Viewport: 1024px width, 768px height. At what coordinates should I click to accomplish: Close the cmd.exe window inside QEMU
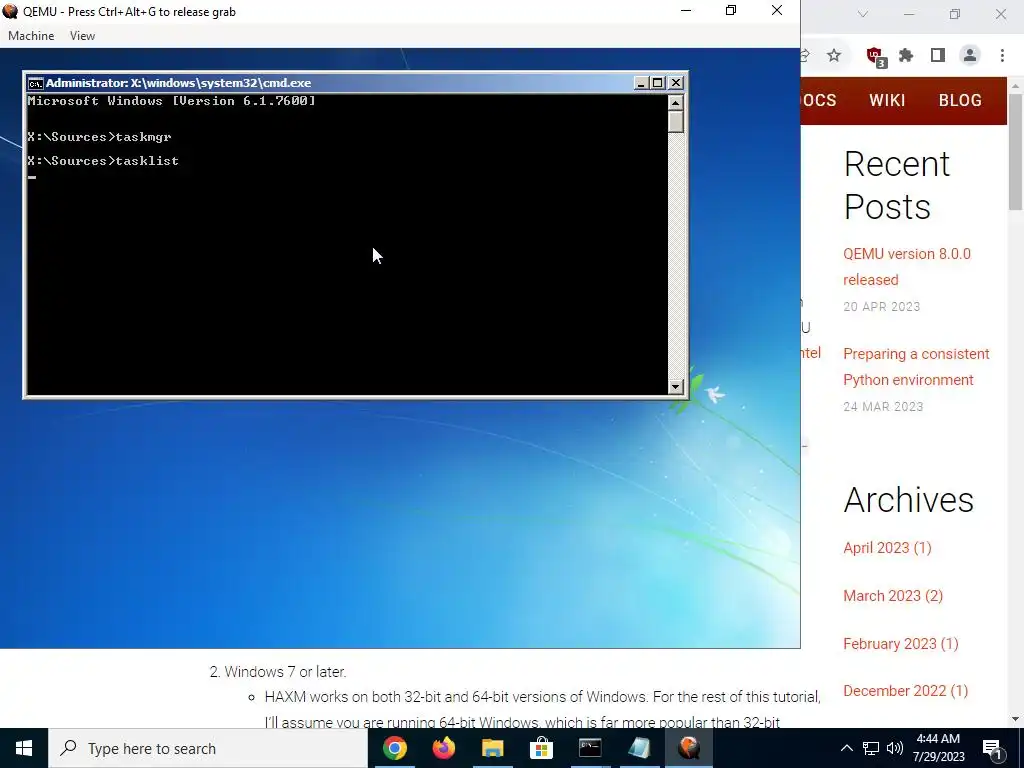tap(676, 83)
